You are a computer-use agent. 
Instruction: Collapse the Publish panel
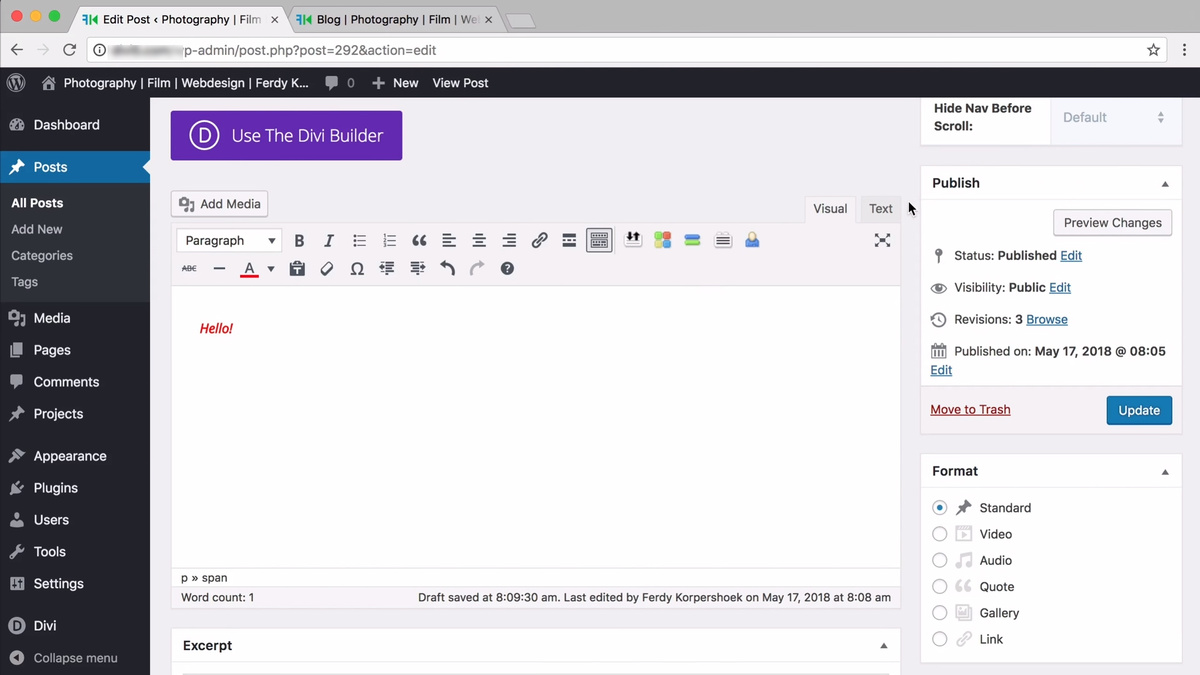pyautogui.click(x=1165, y=184)
